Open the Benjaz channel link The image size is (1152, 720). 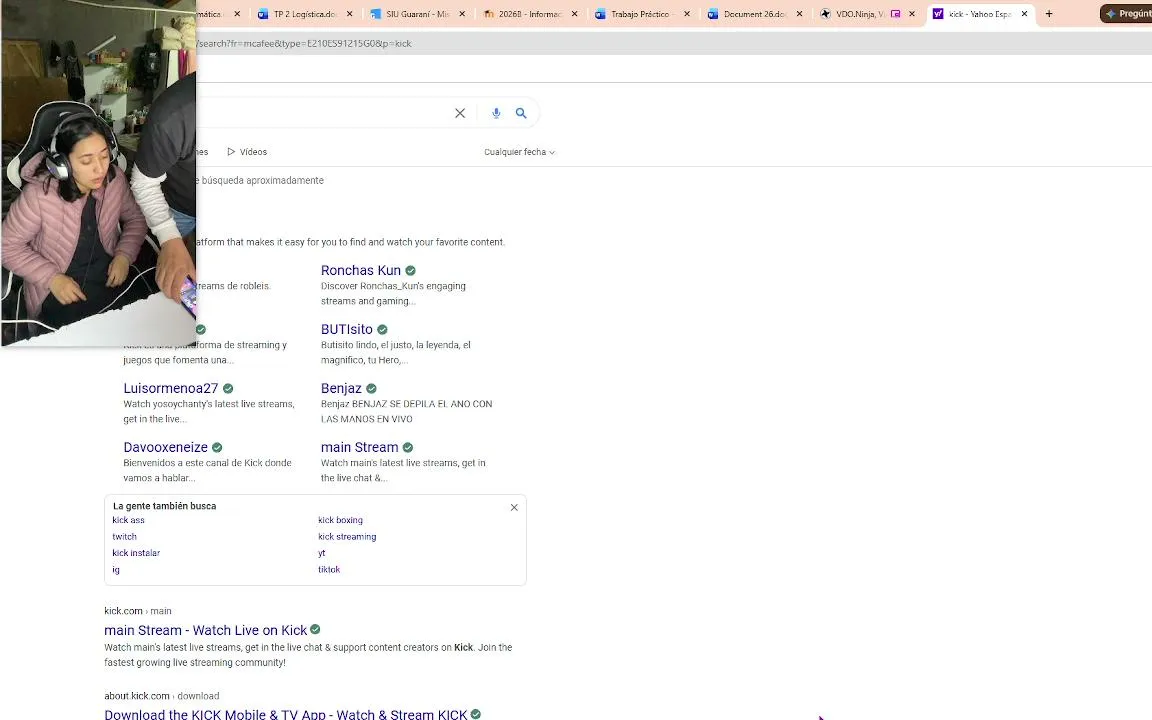click(x=341, y=388)
